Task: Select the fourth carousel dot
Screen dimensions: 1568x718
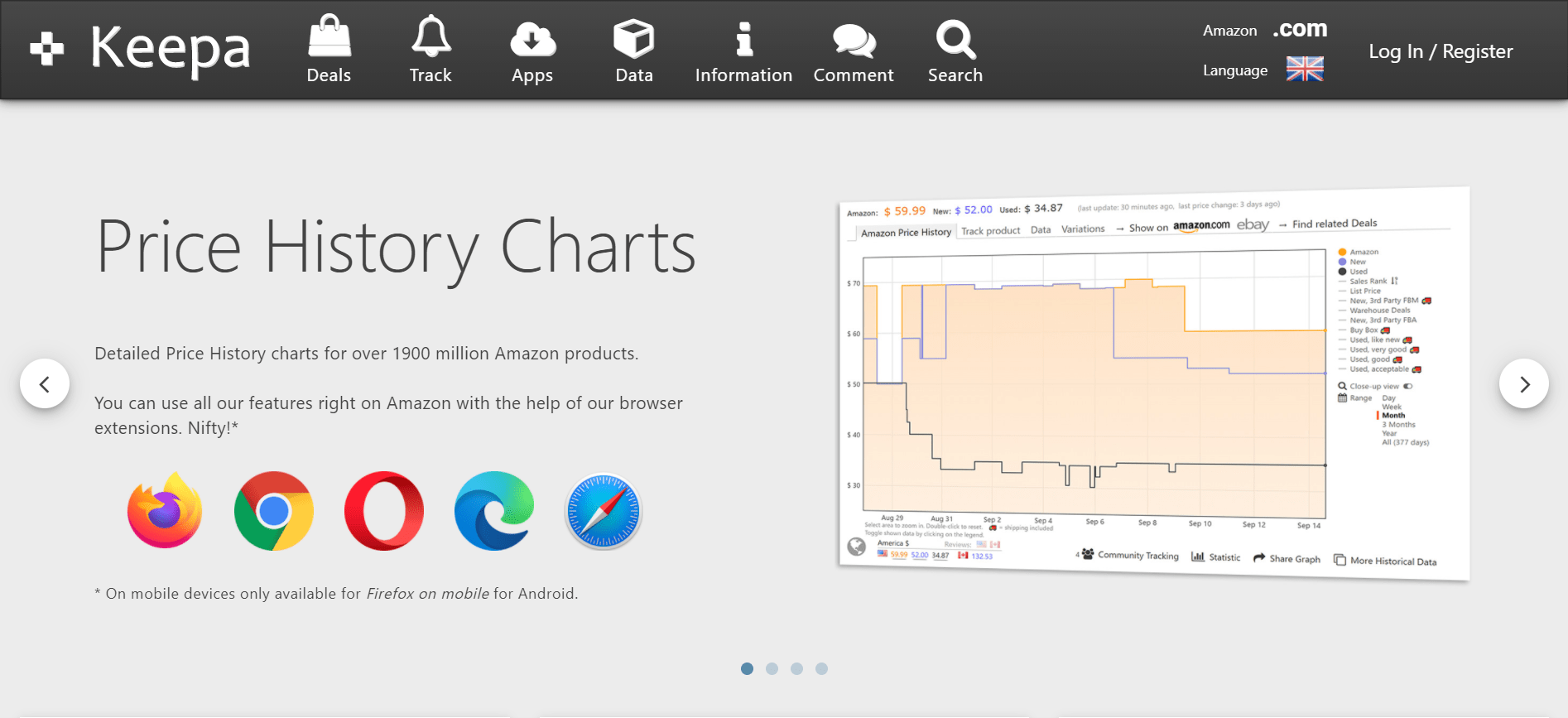Action: (821, 668)
